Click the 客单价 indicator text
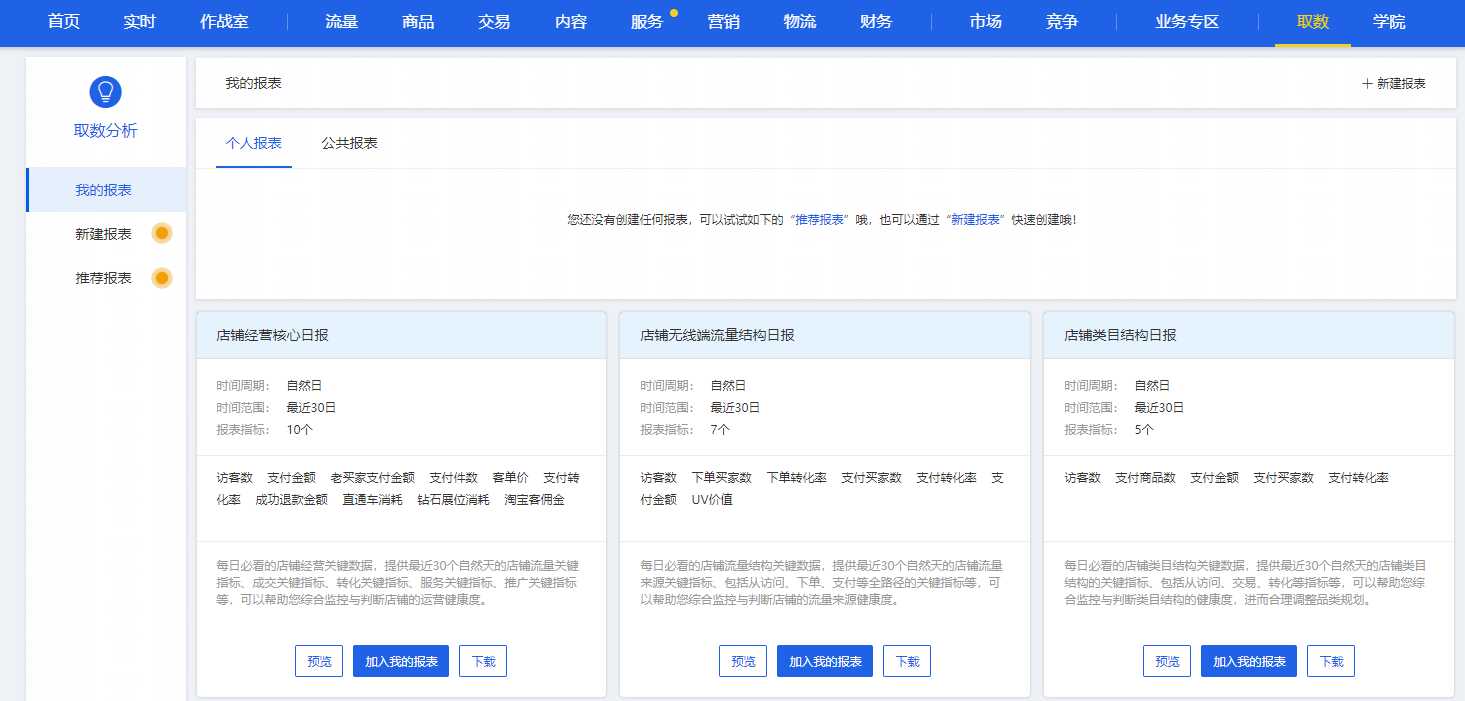1465x701 pixels. (x=510, y=478)
